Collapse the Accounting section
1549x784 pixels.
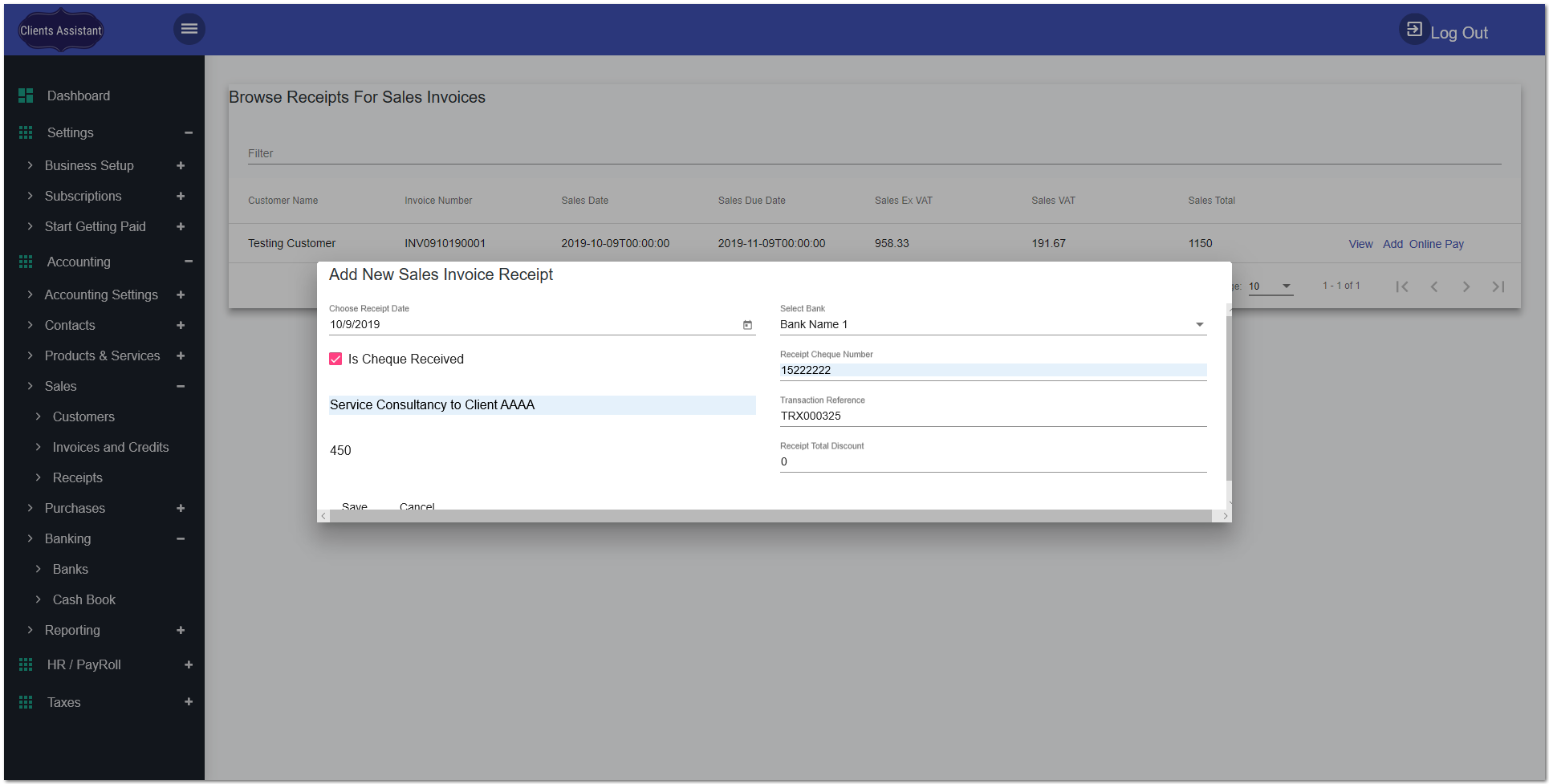pos(189,262)
